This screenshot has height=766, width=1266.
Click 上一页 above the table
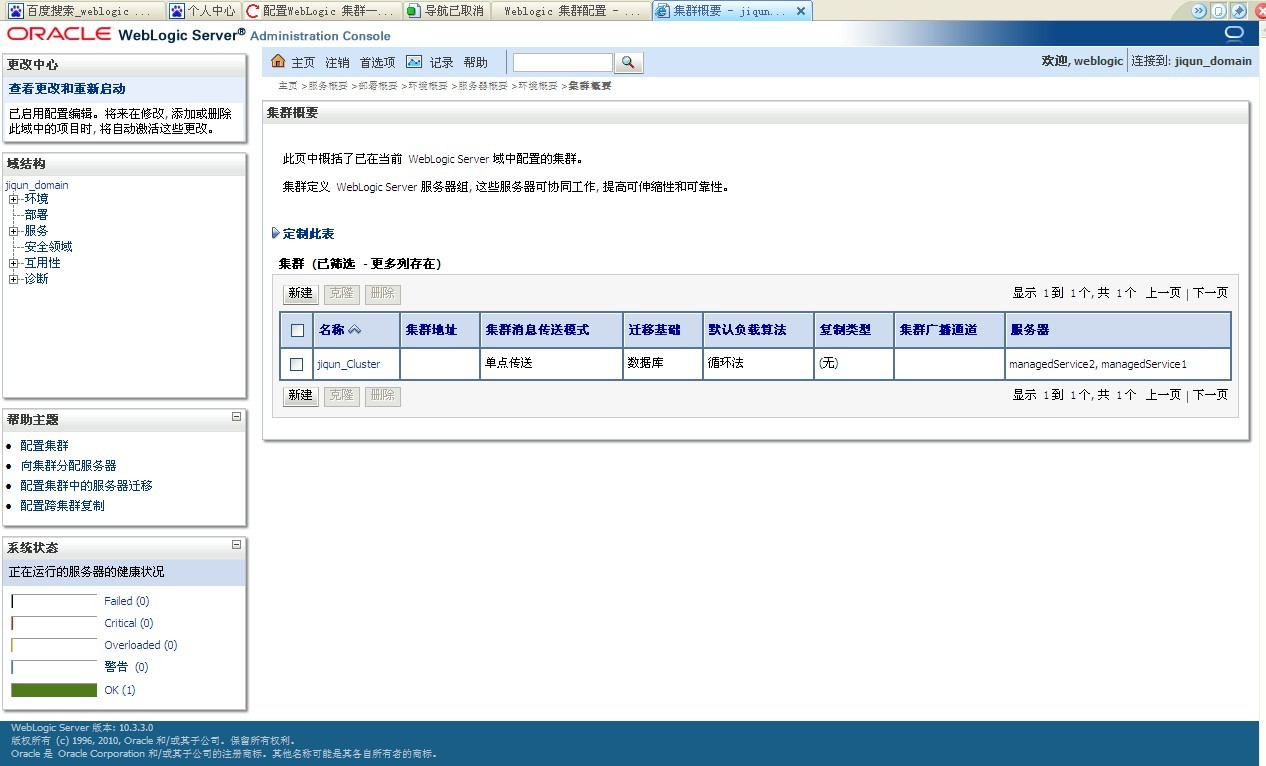(x=1163, y=293)
